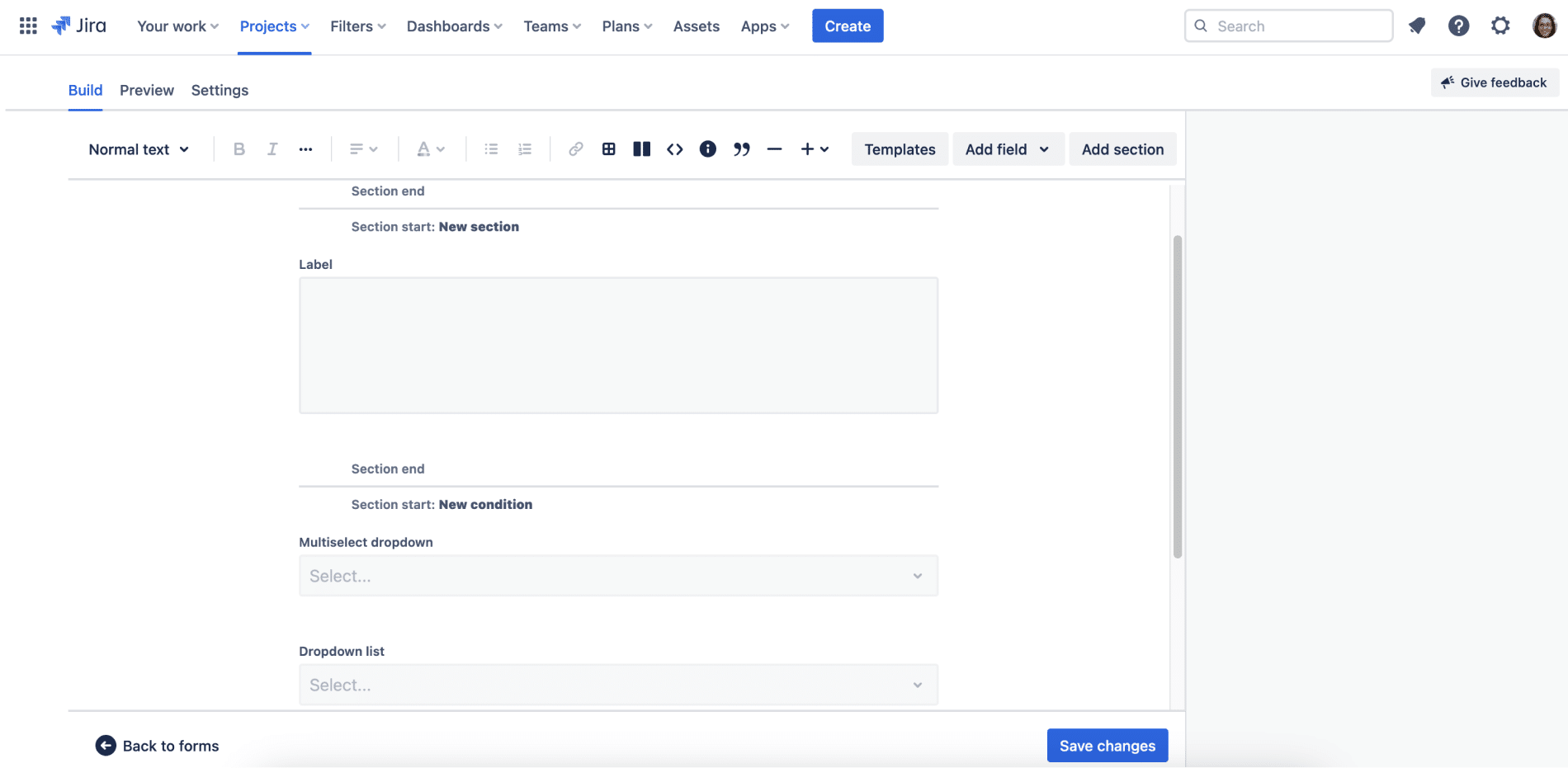1568x768 pixels.
Task: Open the text color dropdown
Action: point(431,149)
